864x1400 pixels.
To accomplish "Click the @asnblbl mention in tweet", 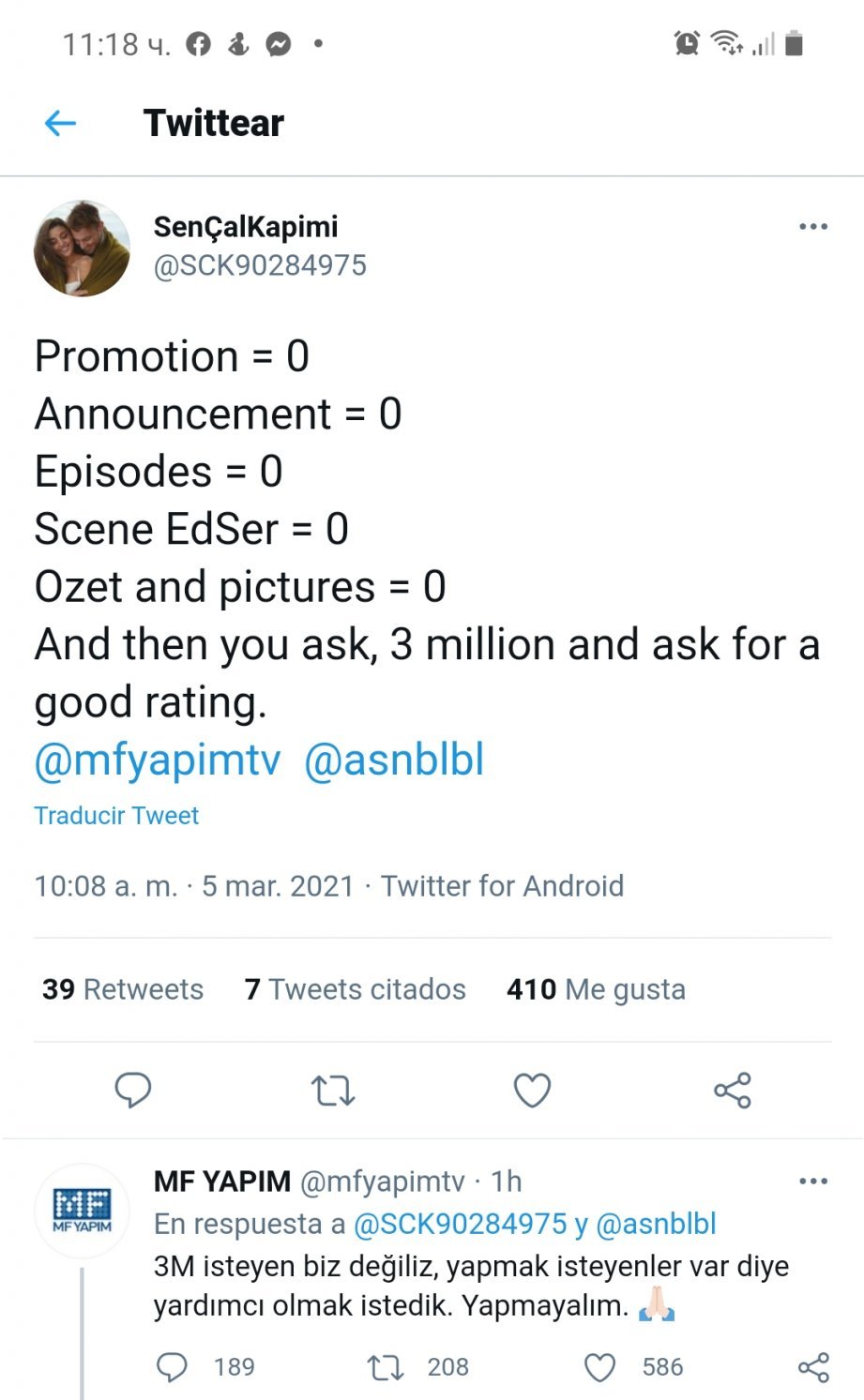I will 394,760.
